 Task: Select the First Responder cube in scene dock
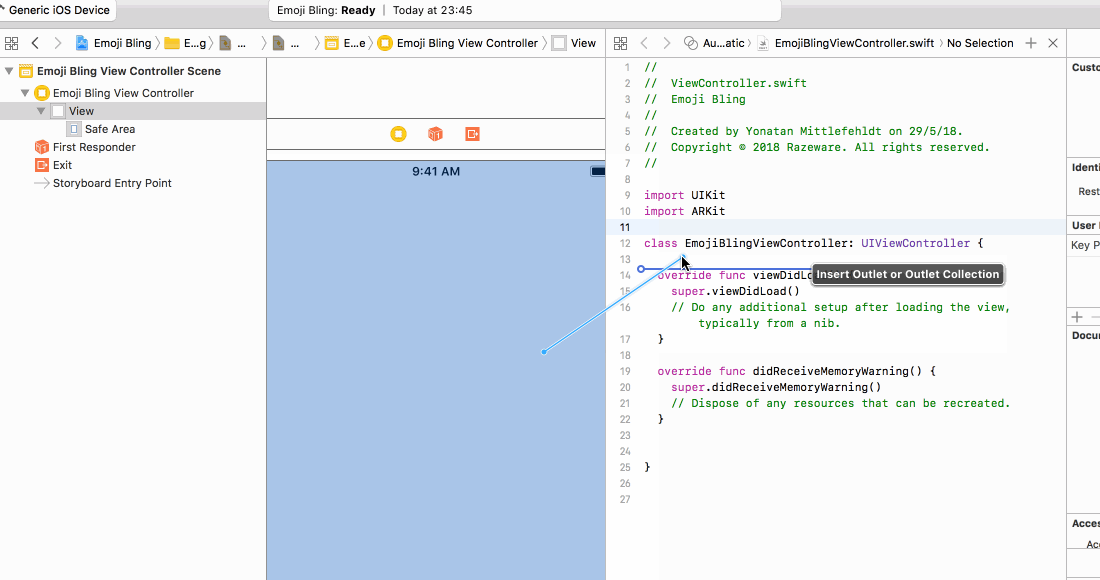pos(436,134)
